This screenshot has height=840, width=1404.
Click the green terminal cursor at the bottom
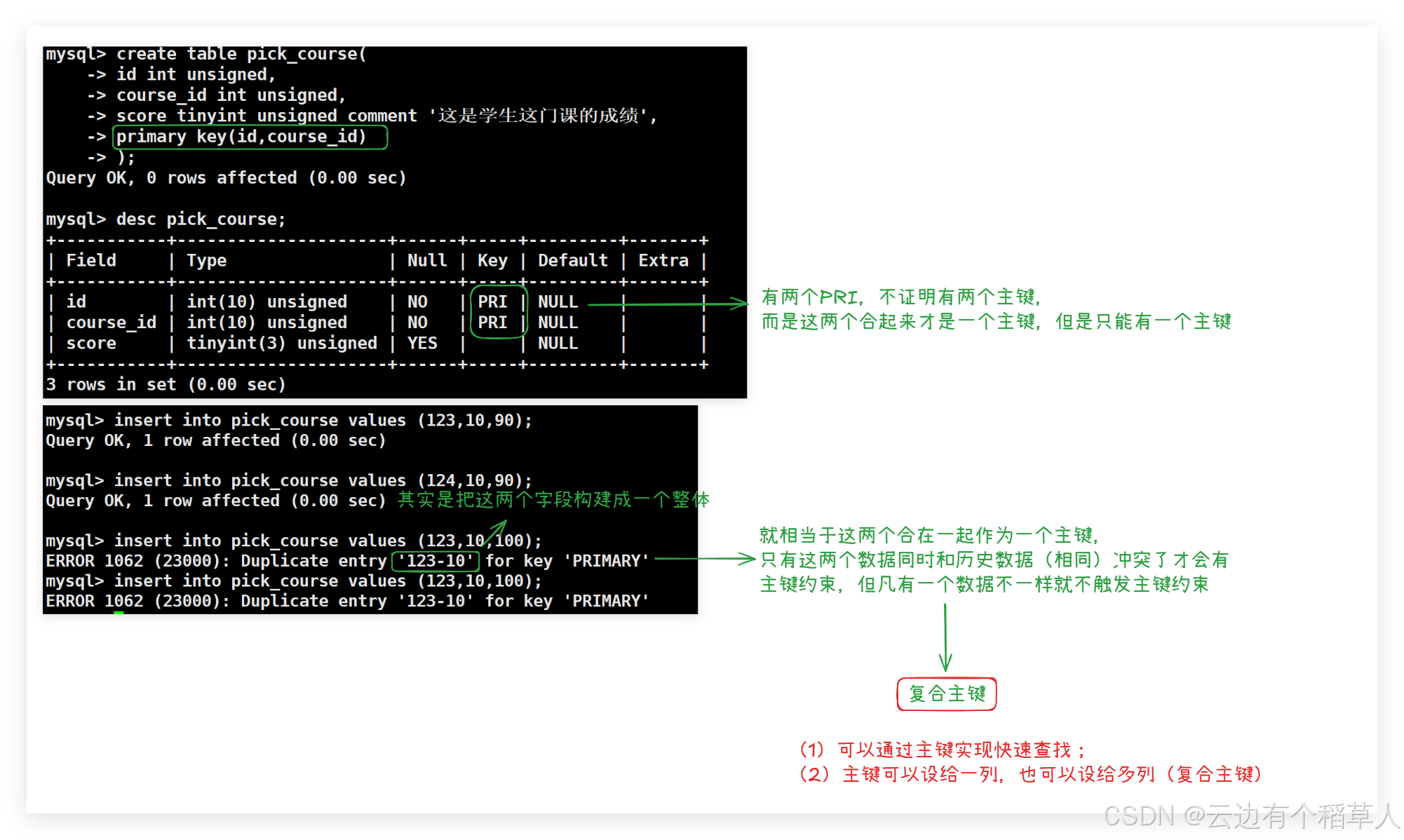(119, 614)
